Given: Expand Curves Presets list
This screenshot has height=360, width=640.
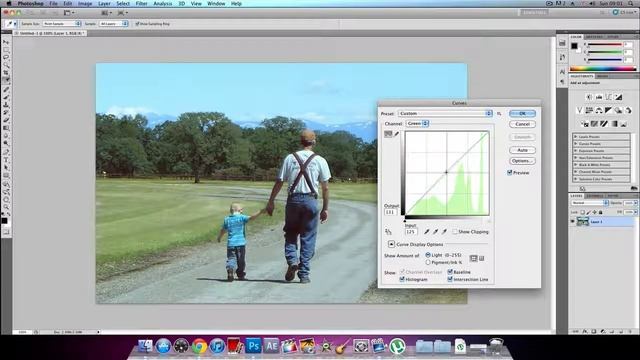Looking at the screenshot, I should pyautogui.click(x=576, y=144).
